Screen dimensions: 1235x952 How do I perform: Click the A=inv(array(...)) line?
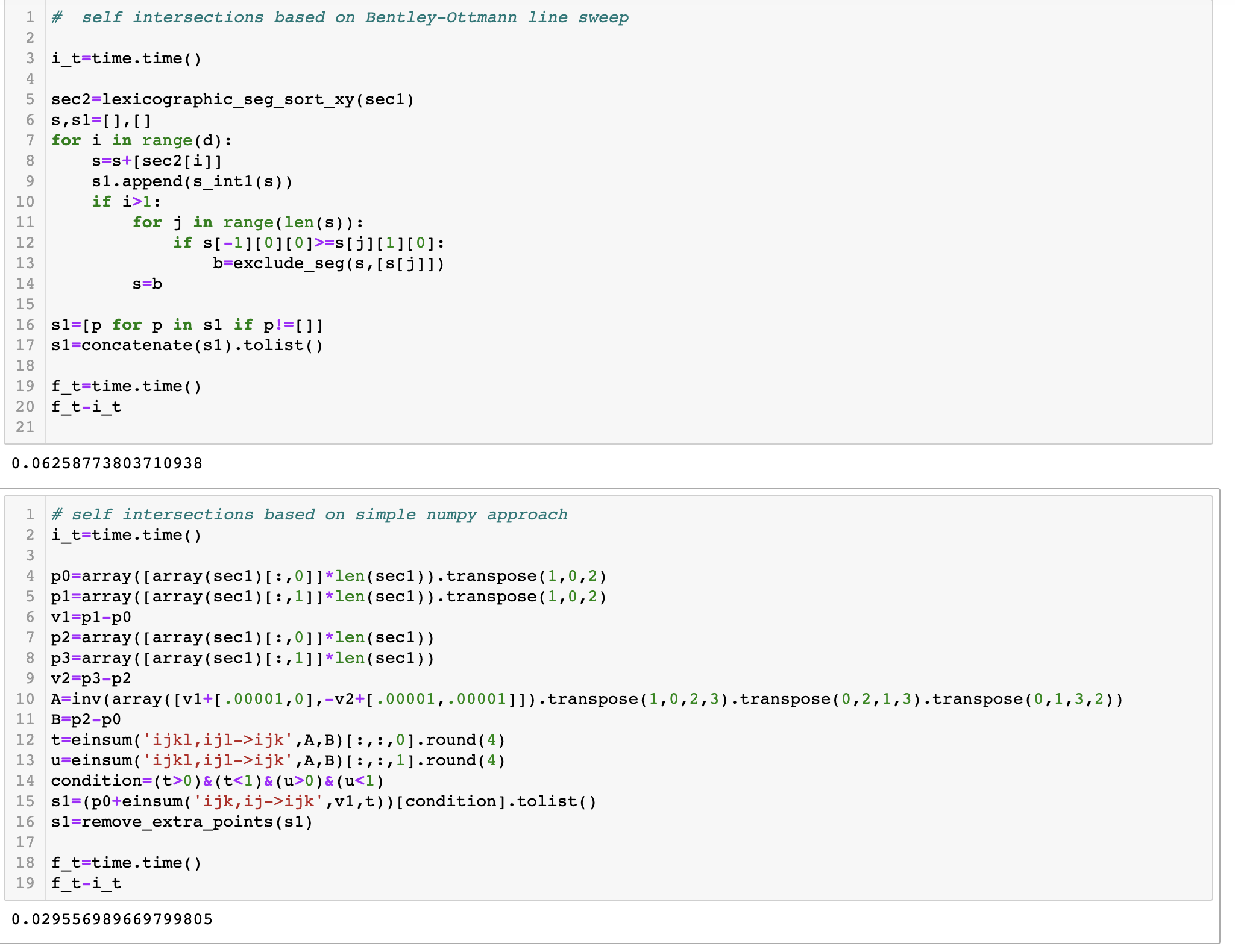[586, 699]
